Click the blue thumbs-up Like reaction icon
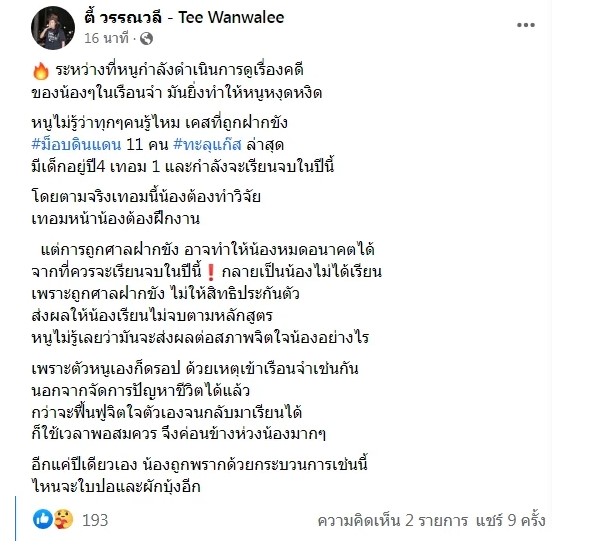604x549 pixels. click(x=43, y=519)
